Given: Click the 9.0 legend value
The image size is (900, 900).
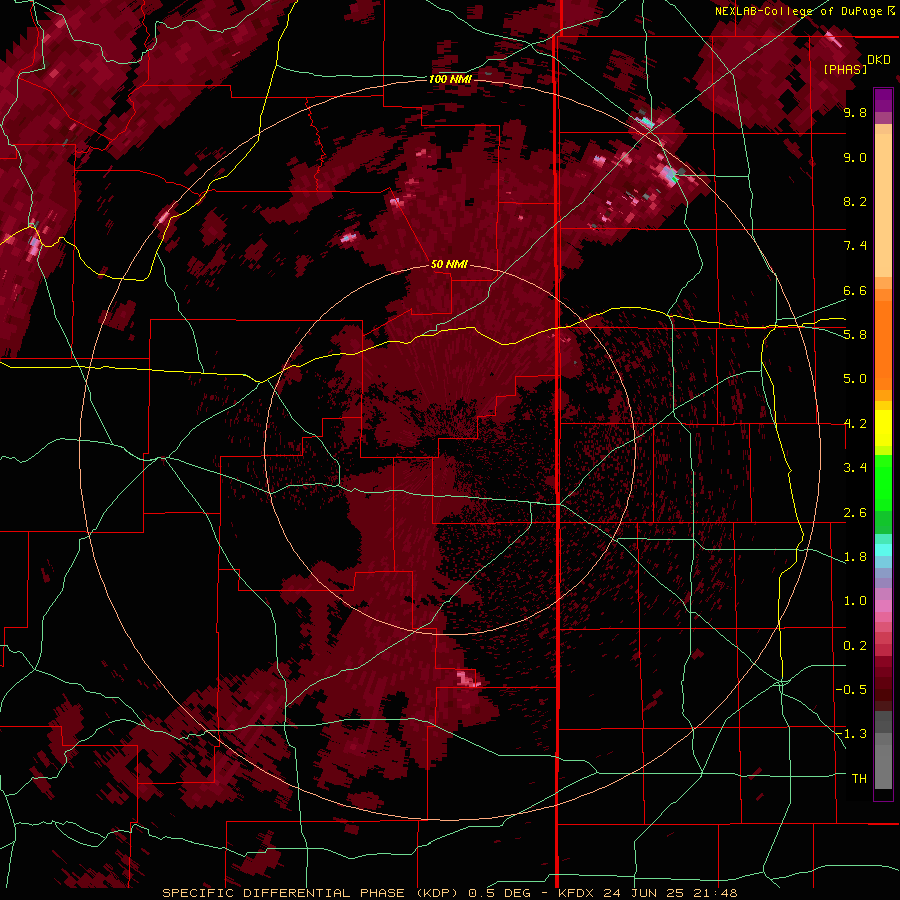Looking at the screenshot, I should tap(855, 157).
